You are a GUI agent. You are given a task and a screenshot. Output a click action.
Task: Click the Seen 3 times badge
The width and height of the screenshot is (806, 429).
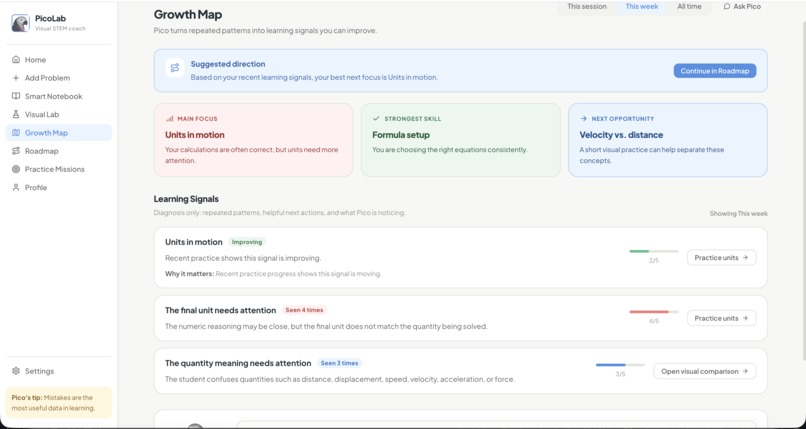339,363
